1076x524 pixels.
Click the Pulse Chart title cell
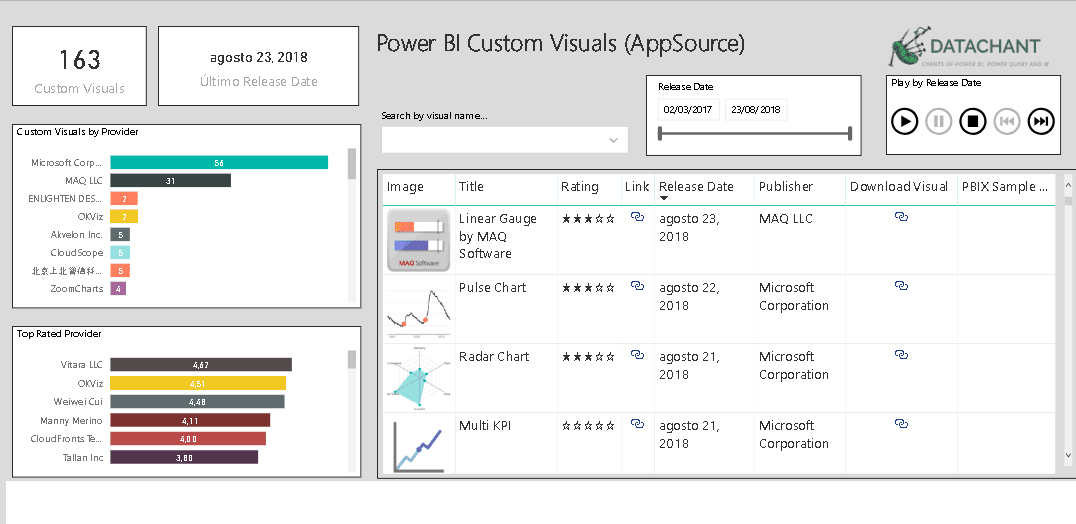tap(493, 287)
